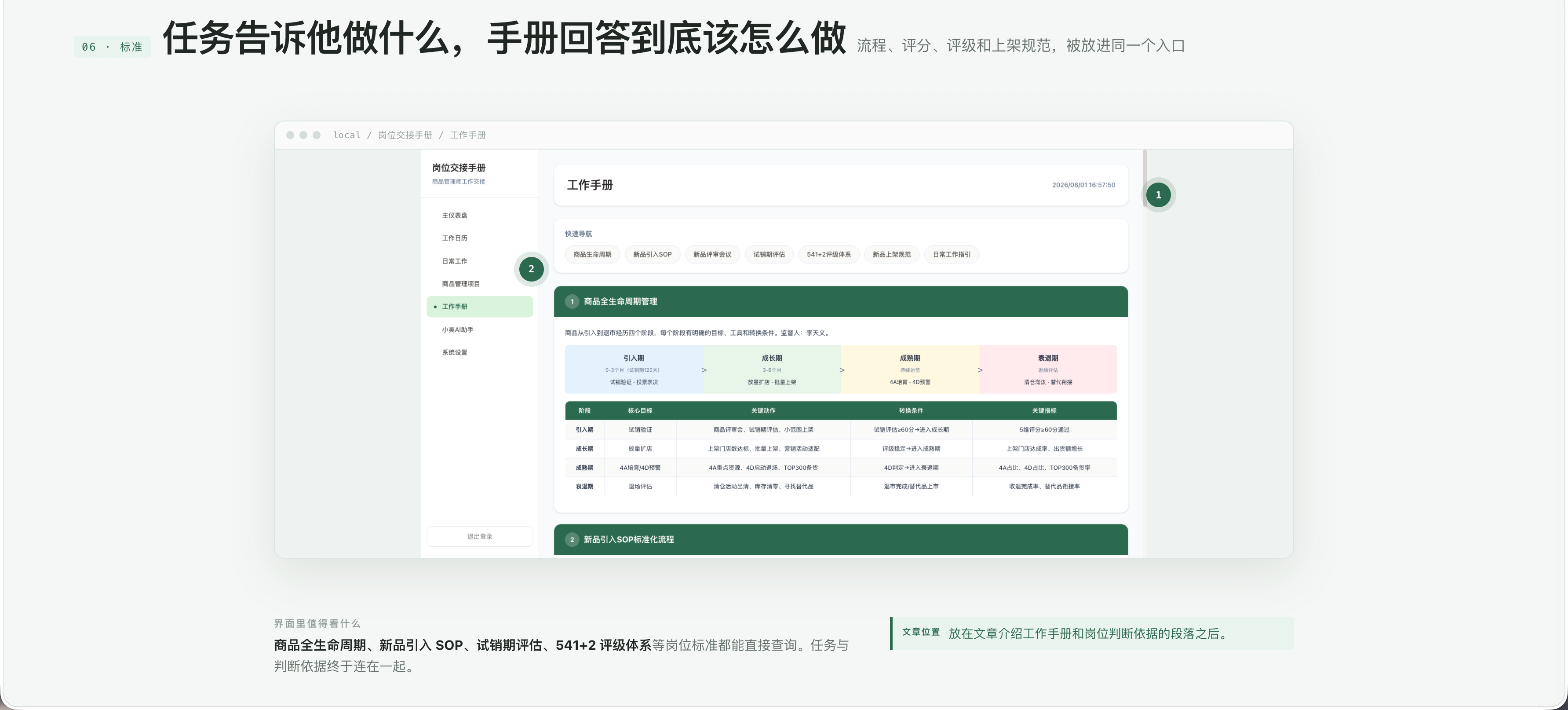Click the 快速导航 label

(578, 234)
